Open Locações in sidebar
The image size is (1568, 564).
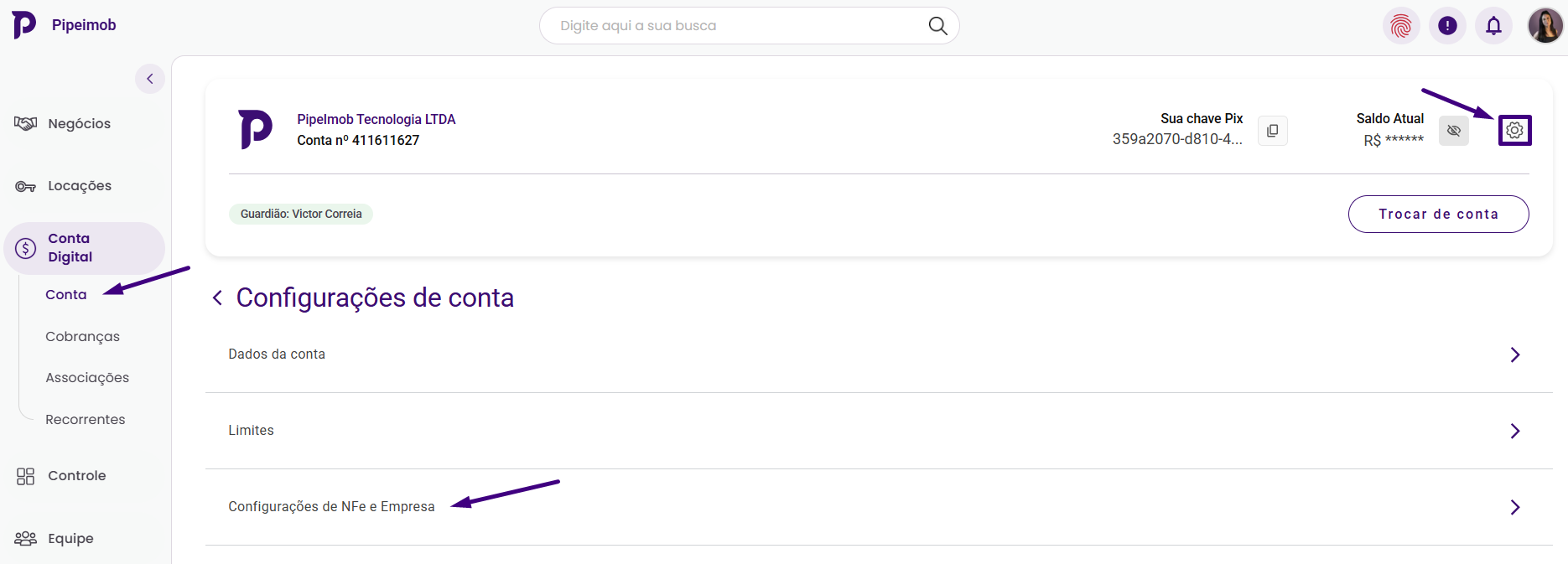point(79,186)
